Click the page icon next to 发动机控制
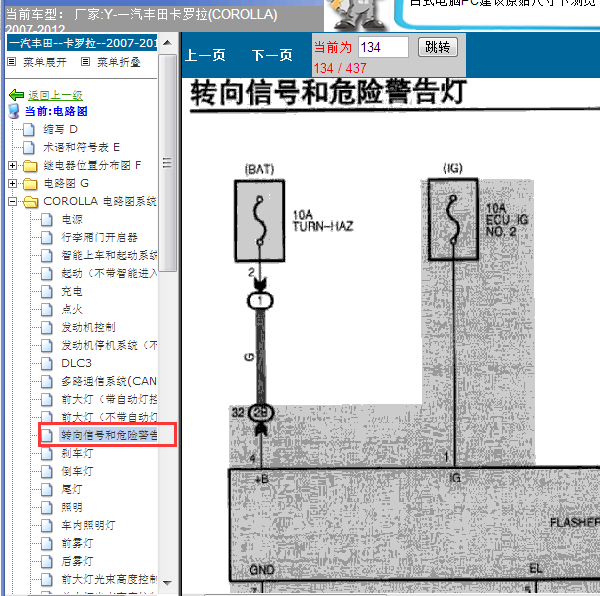Viewport: 600px width, 596px height. click(47, 328)
